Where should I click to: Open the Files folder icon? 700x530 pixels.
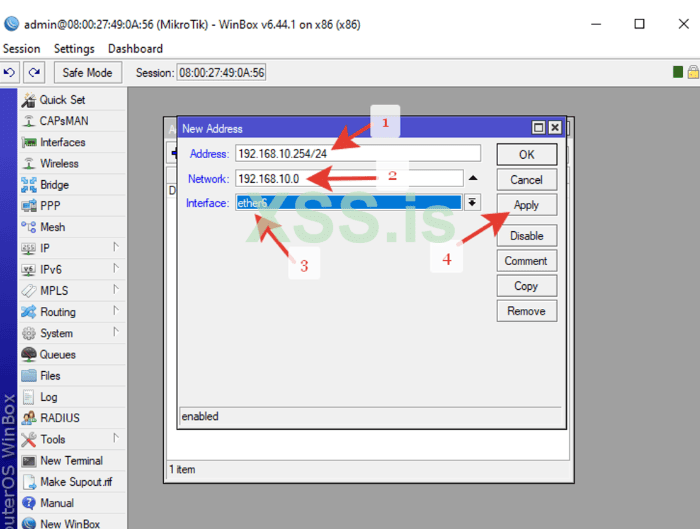click(29, 376)
